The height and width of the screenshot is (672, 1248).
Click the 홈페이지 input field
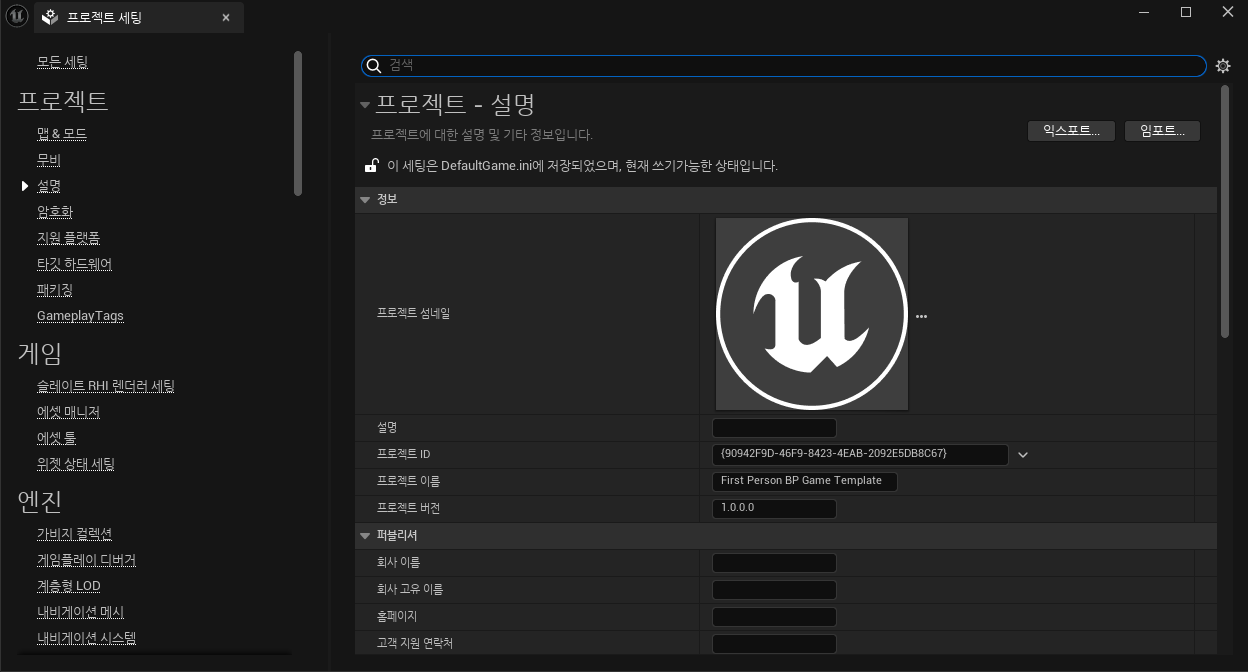coord(774,617)
